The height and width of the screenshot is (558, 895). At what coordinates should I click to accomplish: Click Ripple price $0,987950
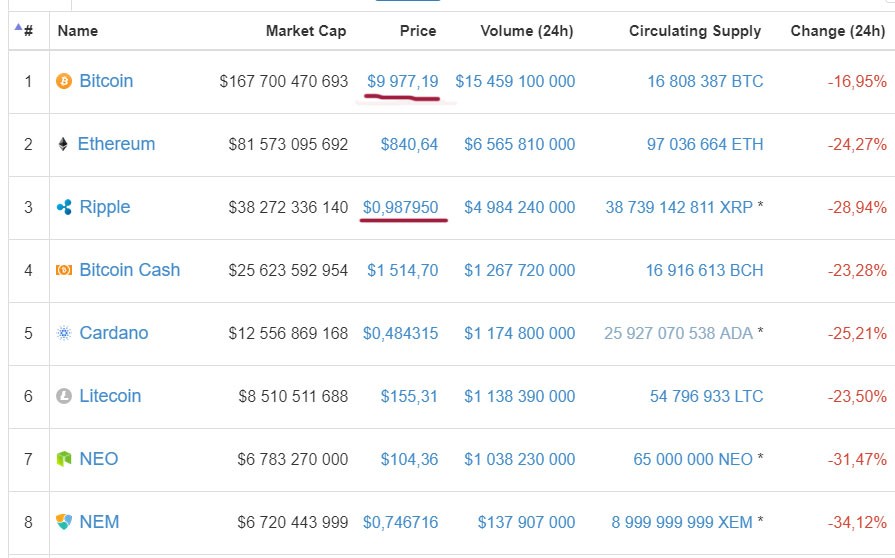tap(400, 207)
